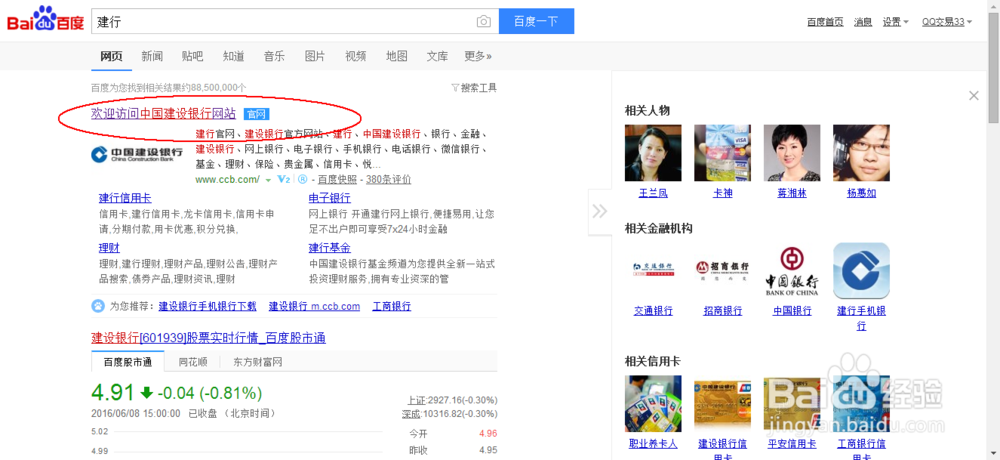Close the related info side panel
The width and height of the screenshot is (1000, 460).
click(973, 96)
